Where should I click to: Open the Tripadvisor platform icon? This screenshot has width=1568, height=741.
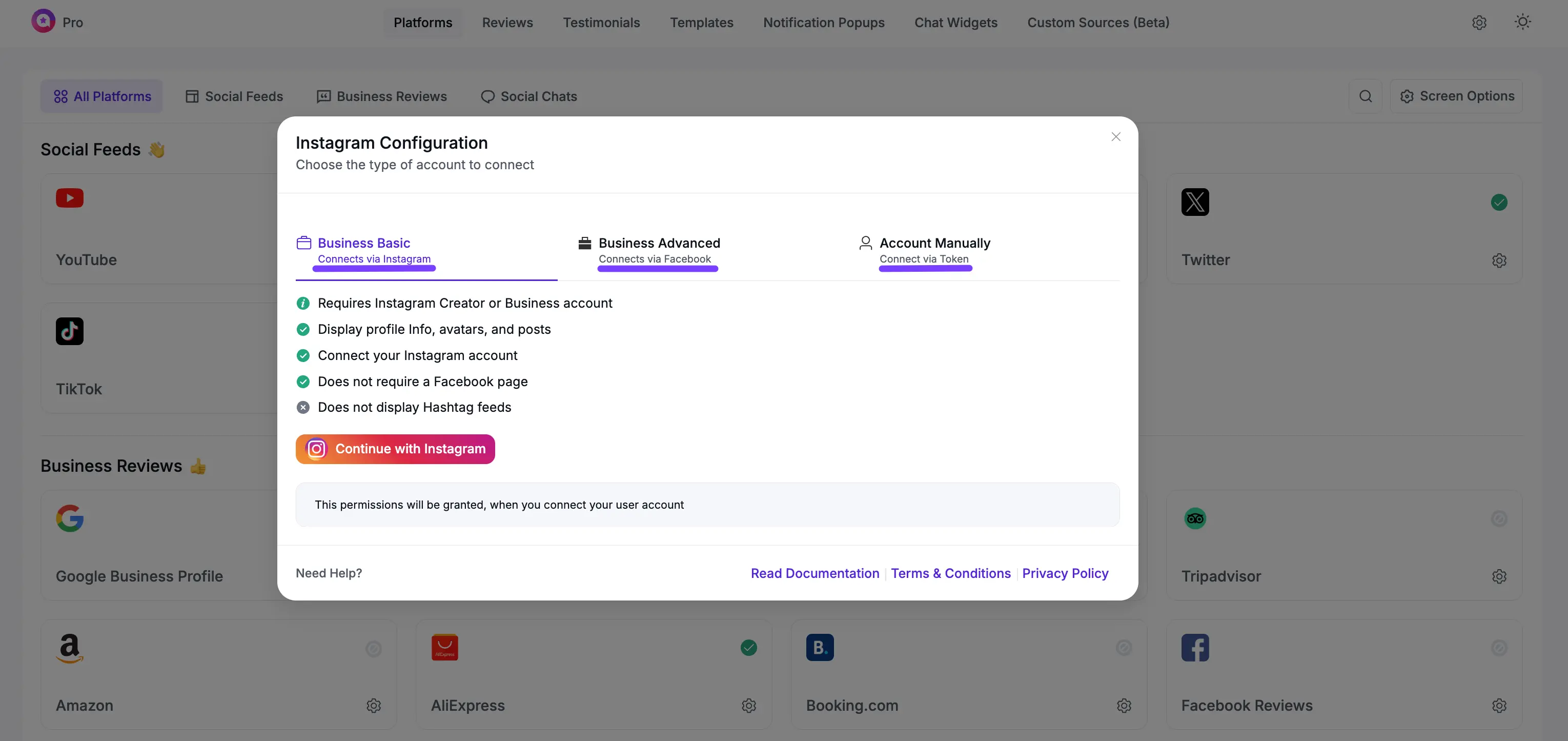1195,518
